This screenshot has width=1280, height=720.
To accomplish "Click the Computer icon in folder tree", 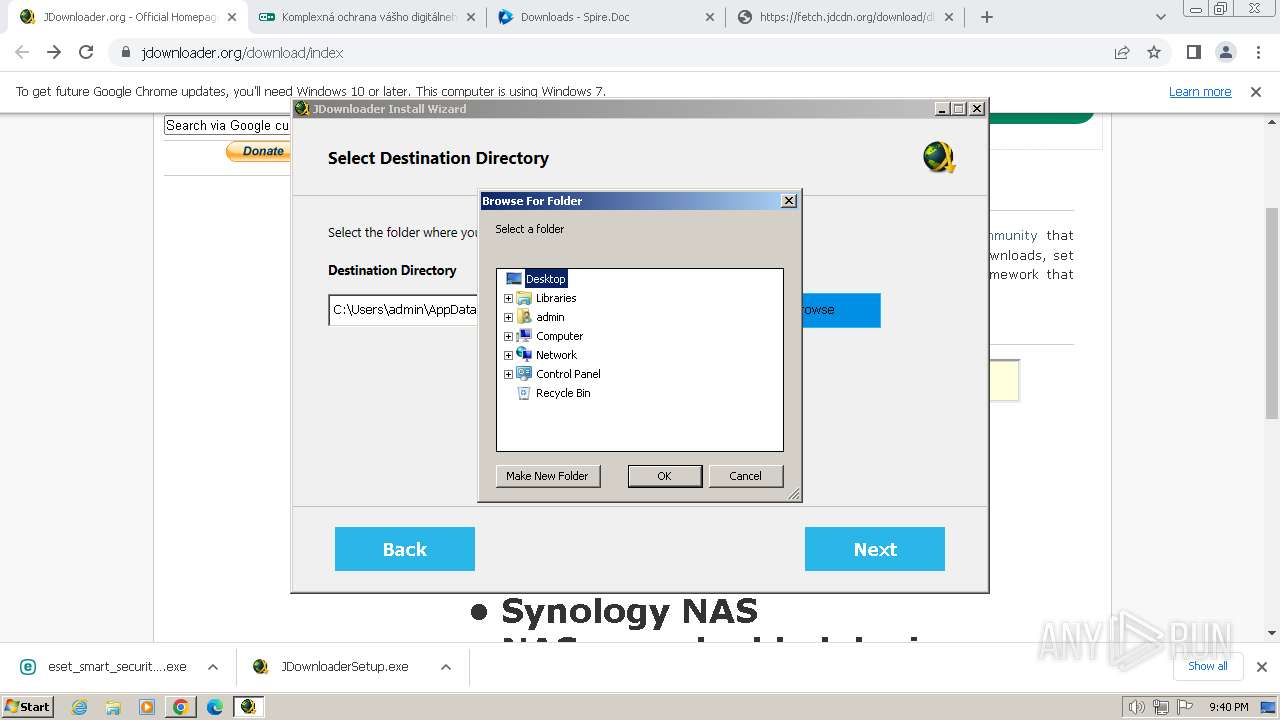I will tap(524, 336).
